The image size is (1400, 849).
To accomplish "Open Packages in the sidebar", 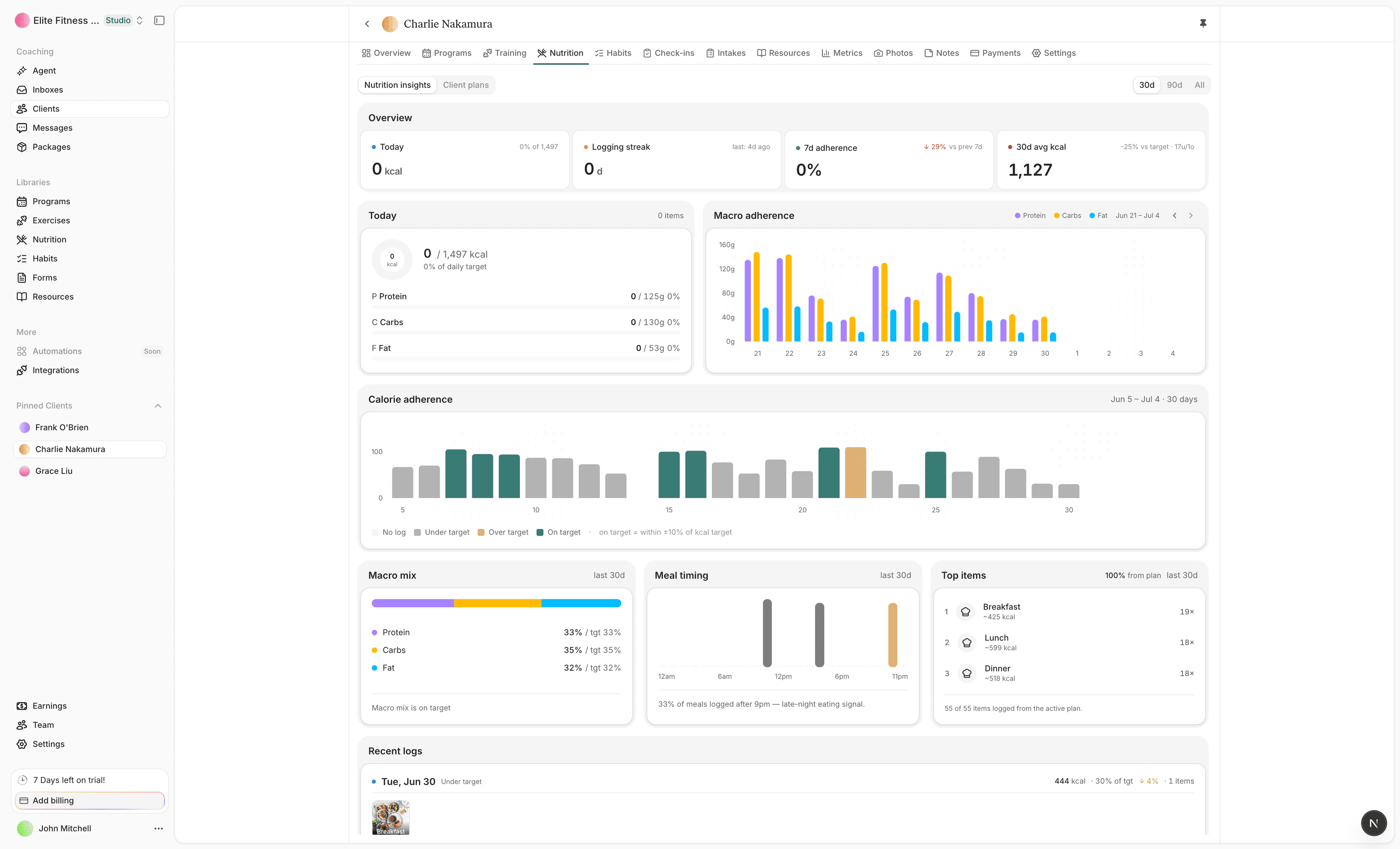I will [90, 147].
